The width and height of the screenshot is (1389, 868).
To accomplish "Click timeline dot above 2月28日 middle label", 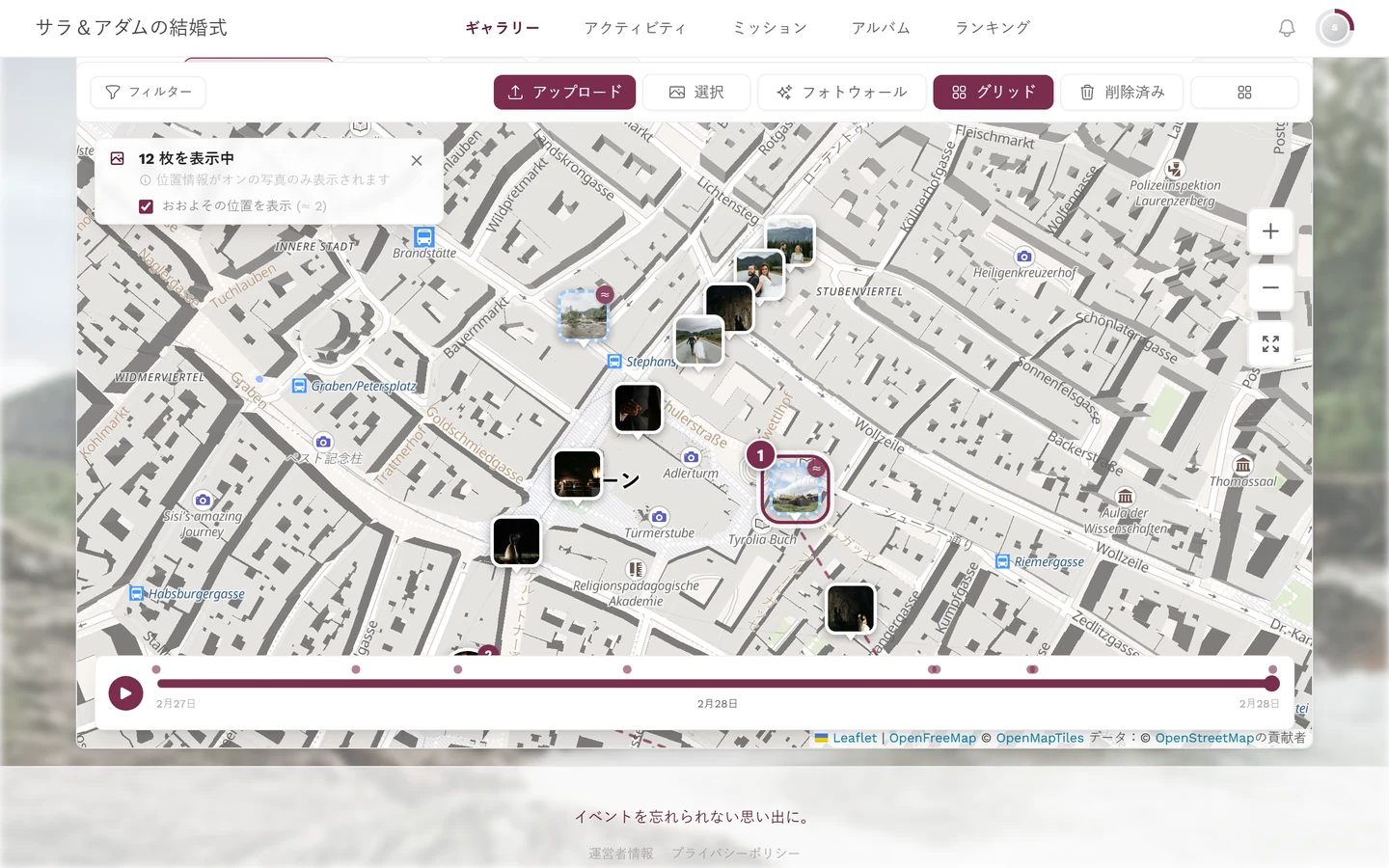I will (627, 669).
